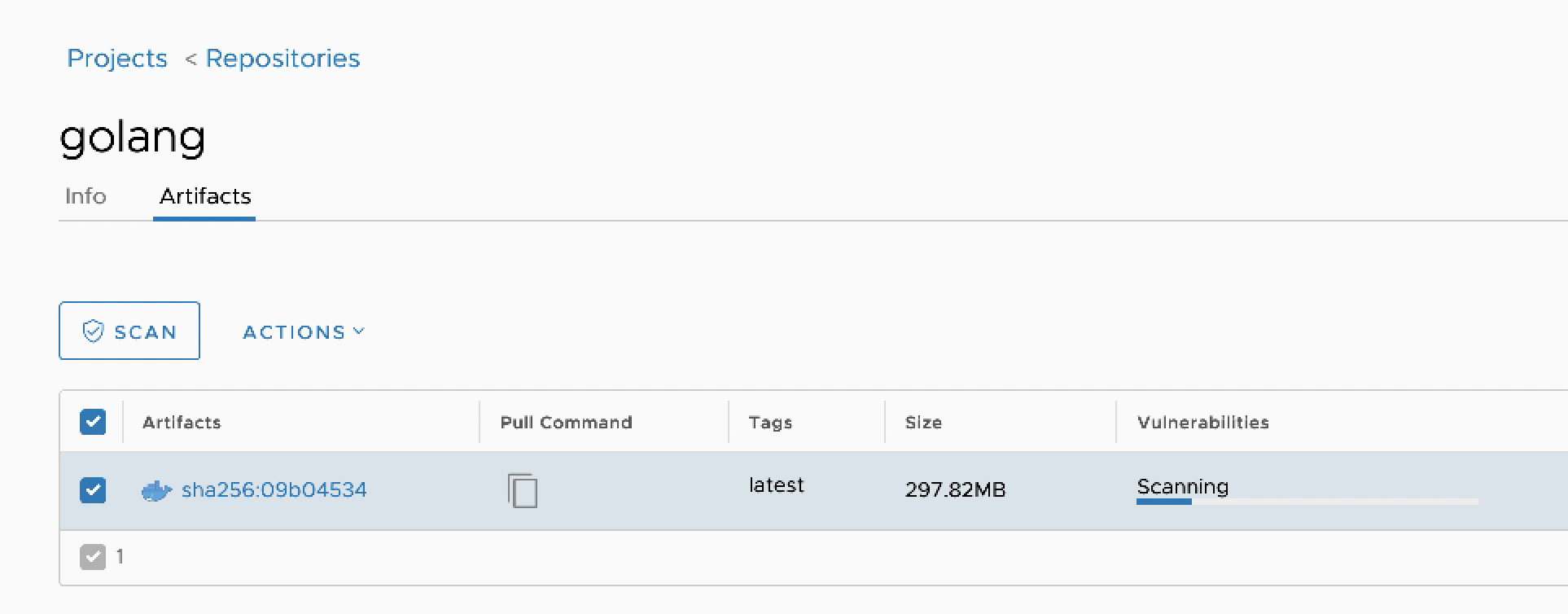Viewport: 1568px width, 614px height.
Task: Open the sha256:09b04534 artifact link
Action: point(274,490)
